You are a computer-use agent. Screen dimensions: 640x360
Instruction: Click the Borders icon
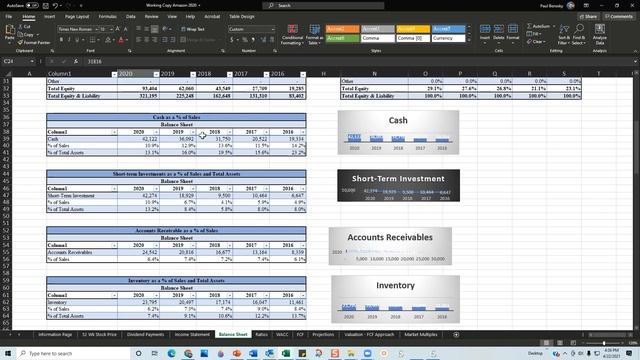click(93, 40)
